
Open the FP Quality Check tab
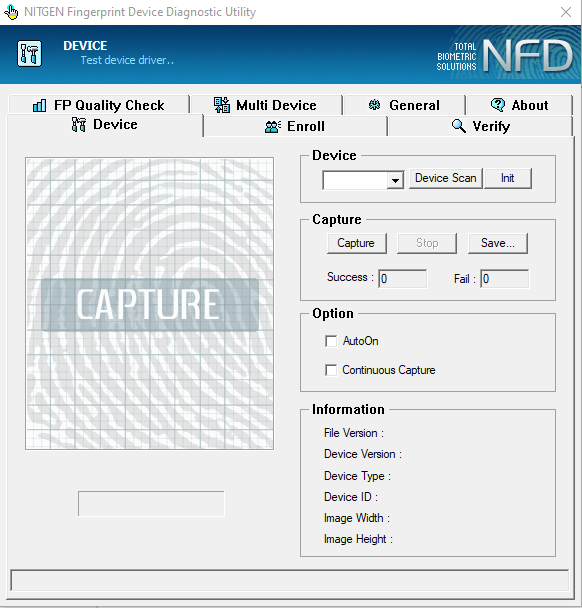99,105
